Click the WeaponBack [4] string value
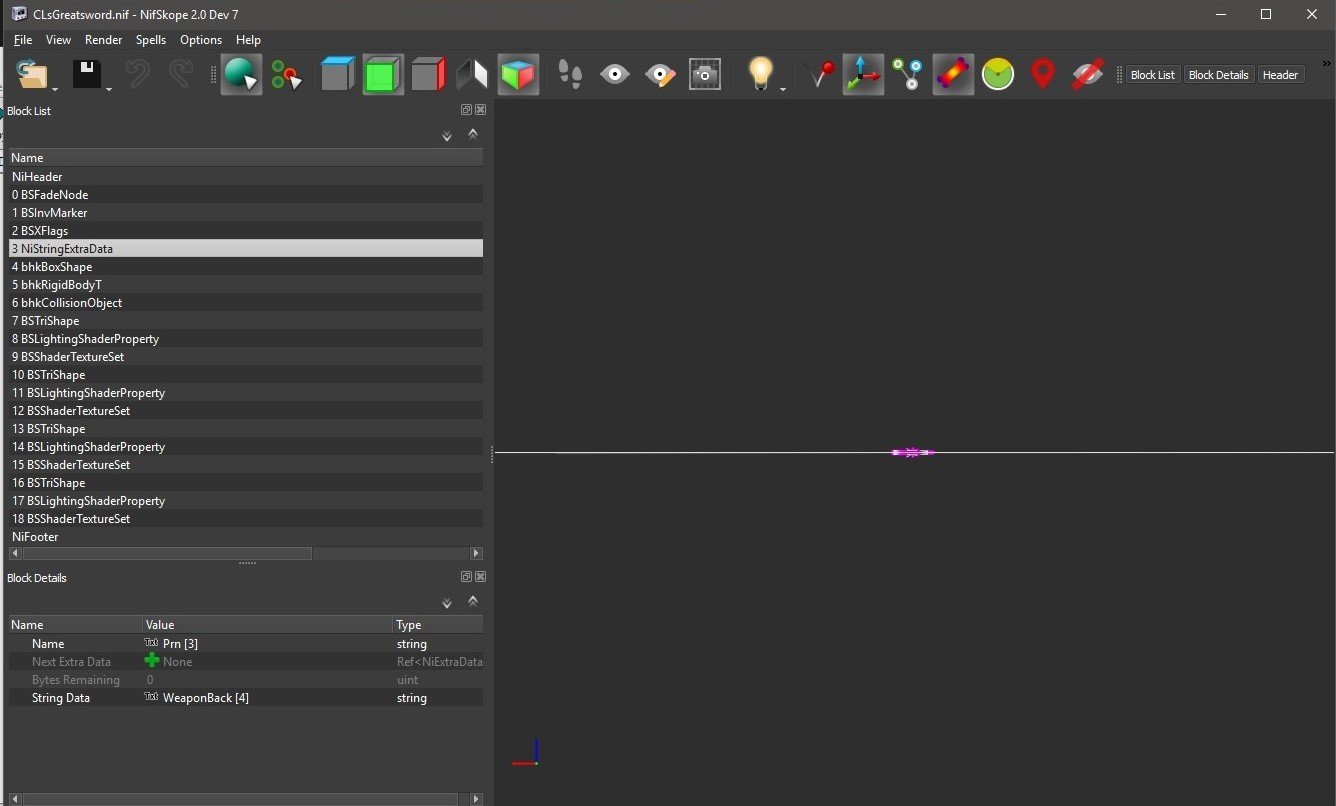 [x=205, y=698]
